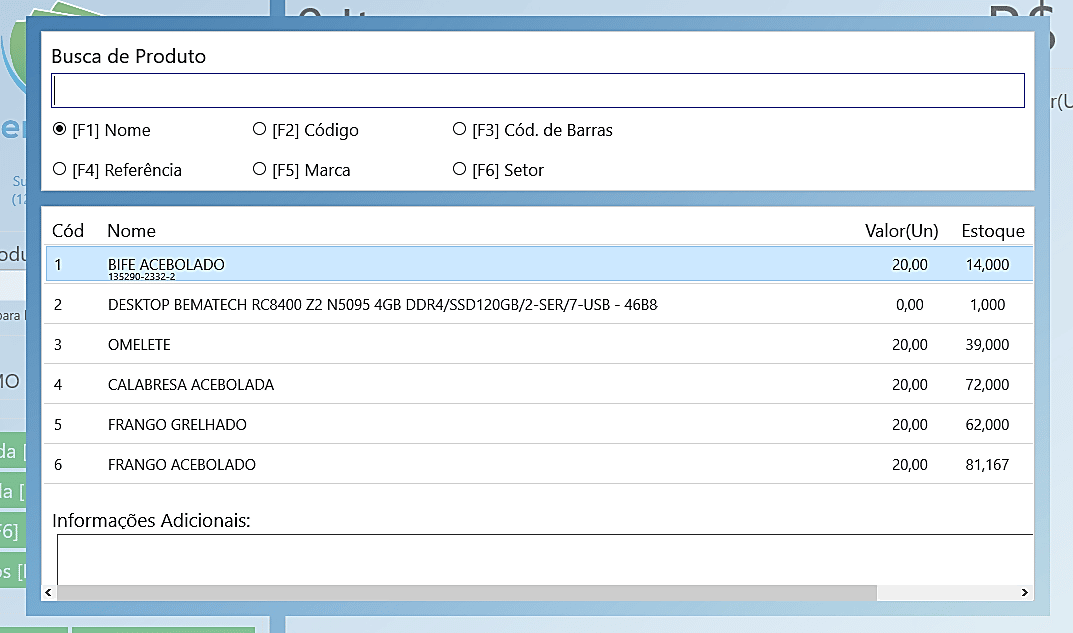Click the Busca de Produto search field

coord(538,91)
